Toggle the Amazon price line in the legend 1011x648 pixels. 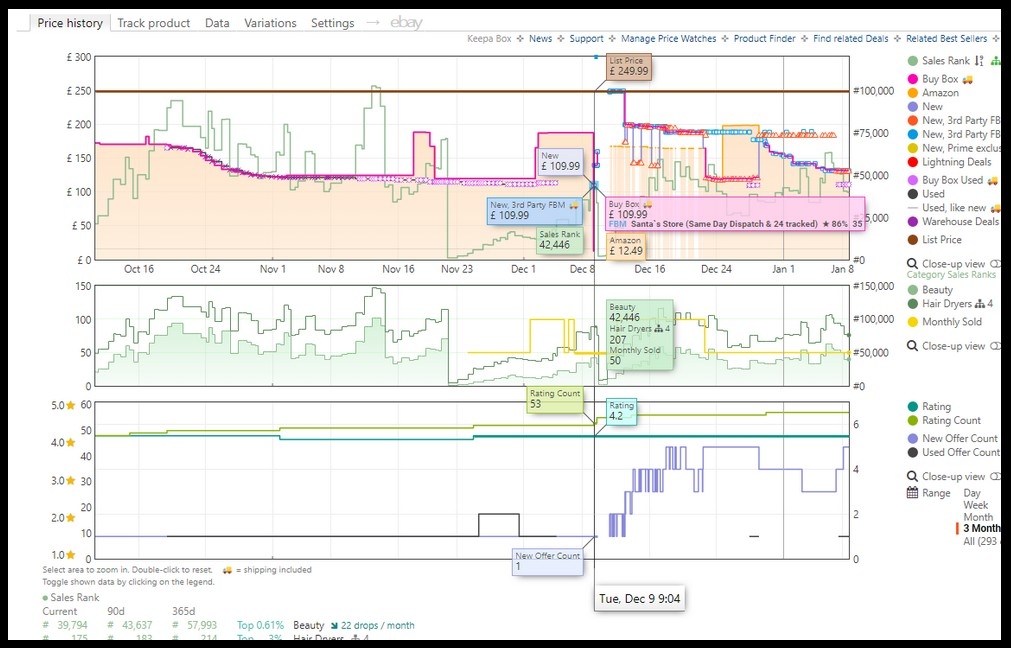[939, 93]
